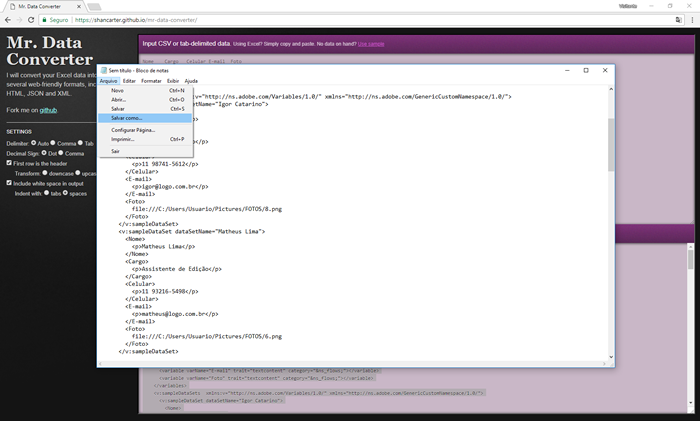Click the Chrome address bar URL
Viewport: 700px width, 421px height.
[136, 20]
